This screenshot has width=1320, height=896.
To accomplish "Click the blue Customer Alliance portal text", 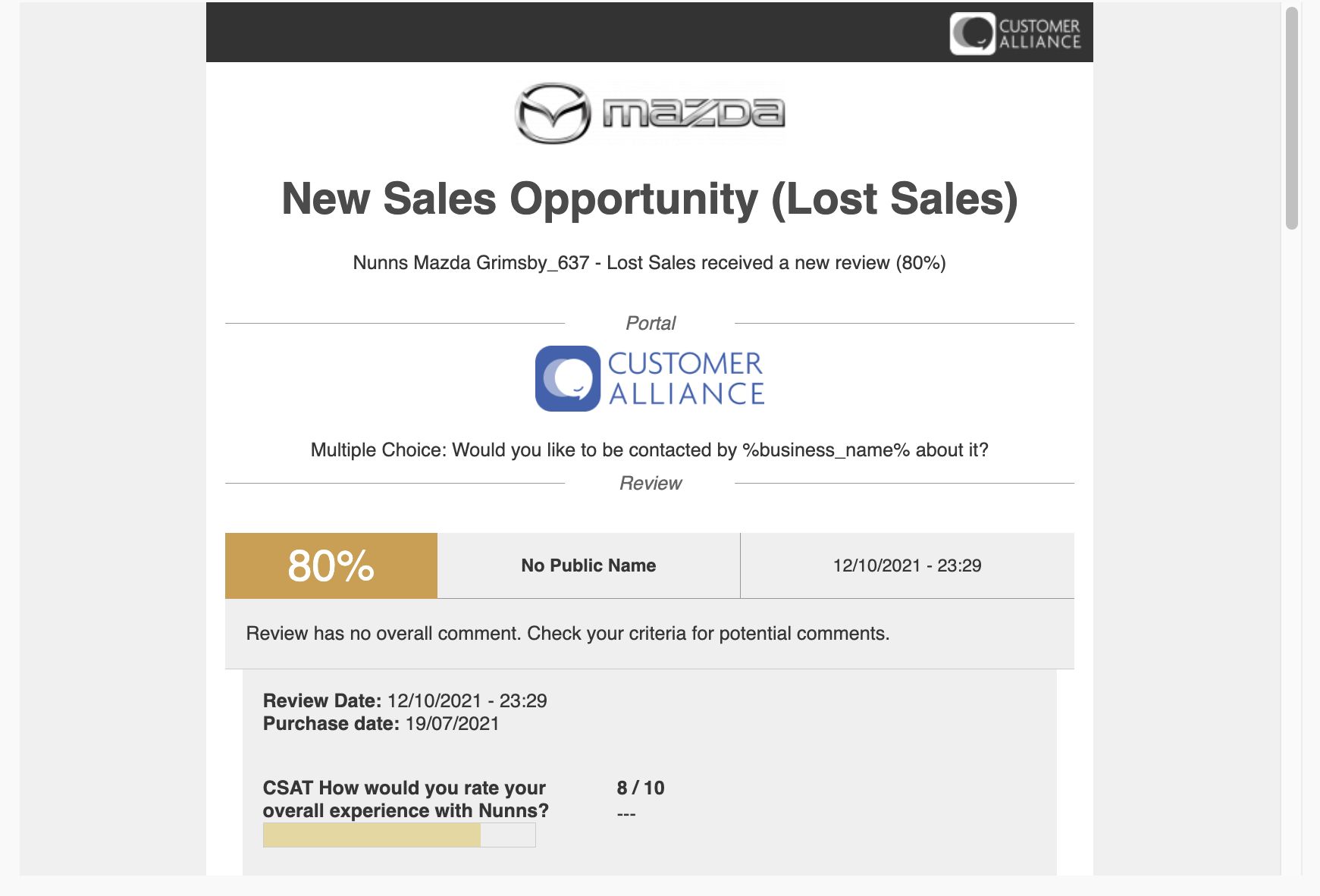I will pos(686,378).
